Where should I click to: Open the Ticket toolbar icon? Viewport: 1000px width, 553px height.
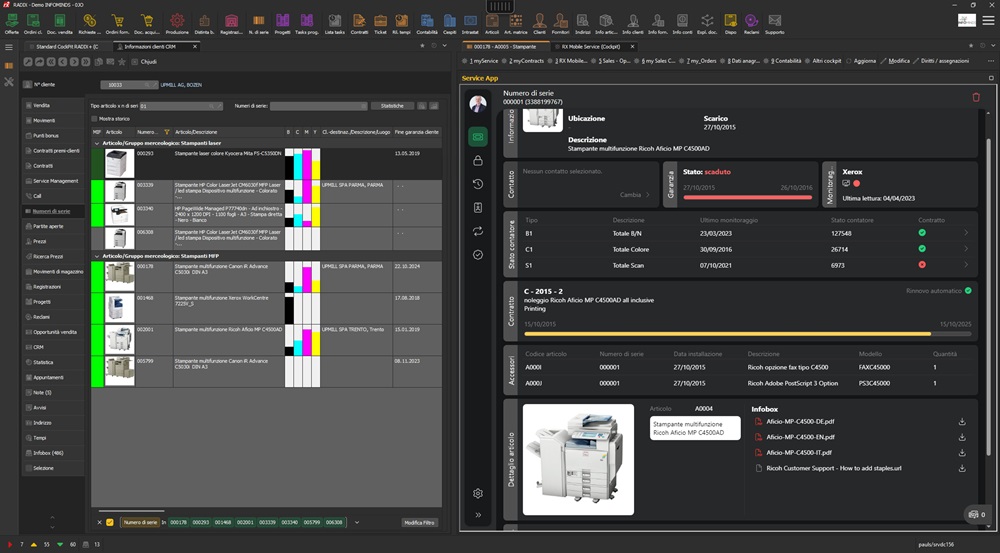(380, 22)
